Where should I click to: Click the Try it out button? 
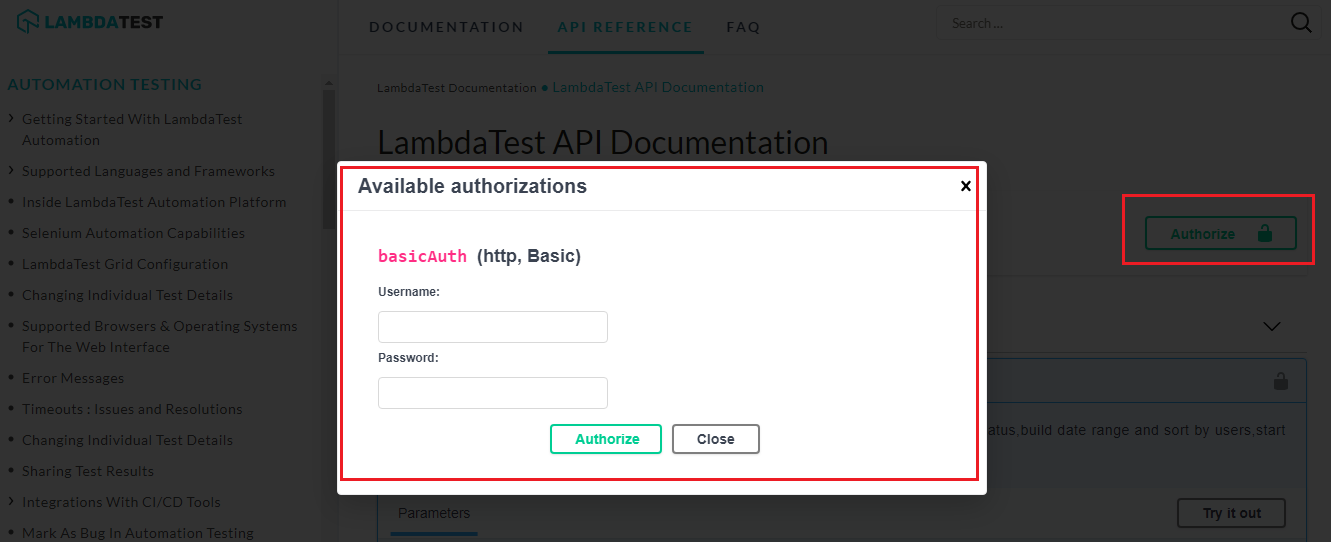[x=1231, y=513]
